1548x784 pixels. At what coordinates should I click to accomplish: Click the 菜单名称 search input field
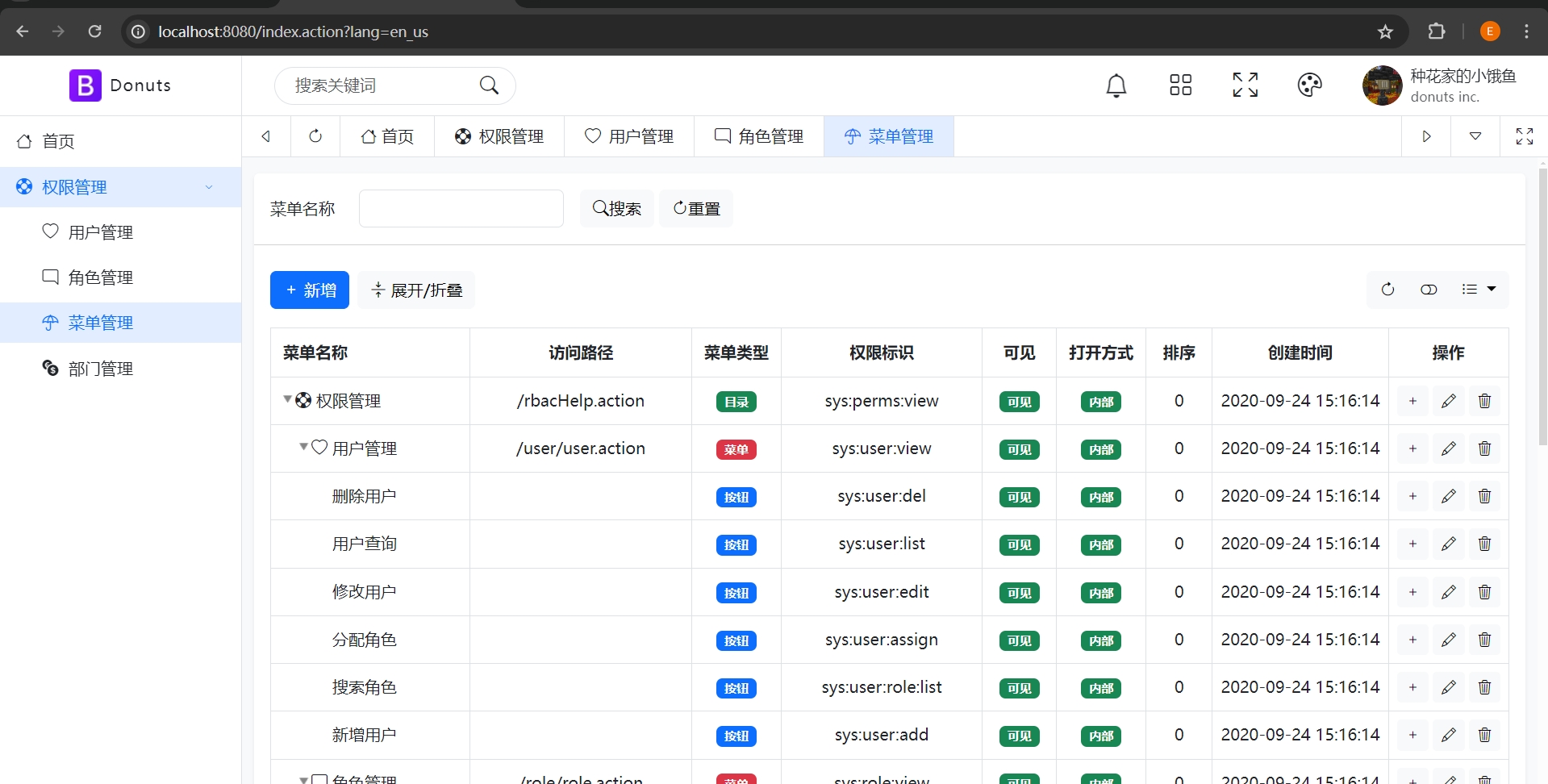point(461,208)
